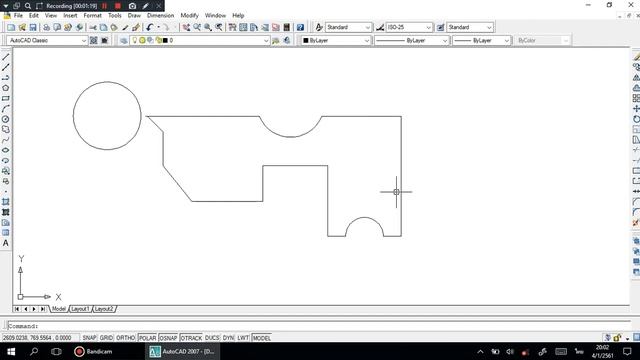Open the Dimension menu

(160, 16)
